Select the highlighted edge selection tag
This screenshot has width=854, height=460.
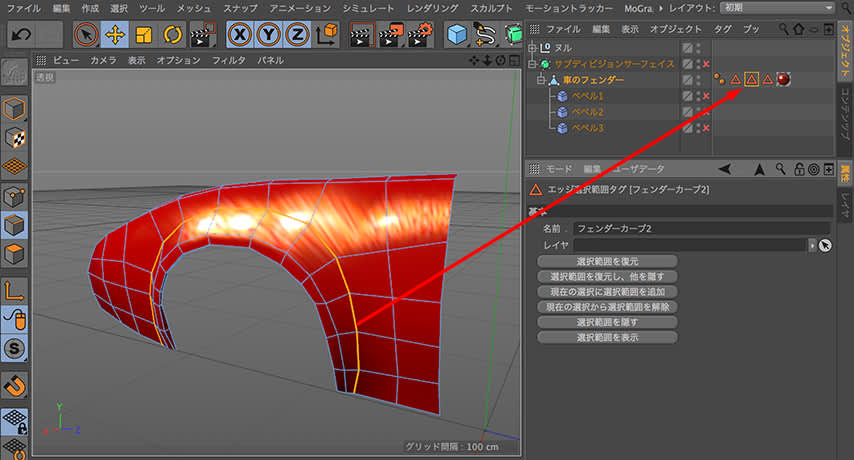coord(751,79)
